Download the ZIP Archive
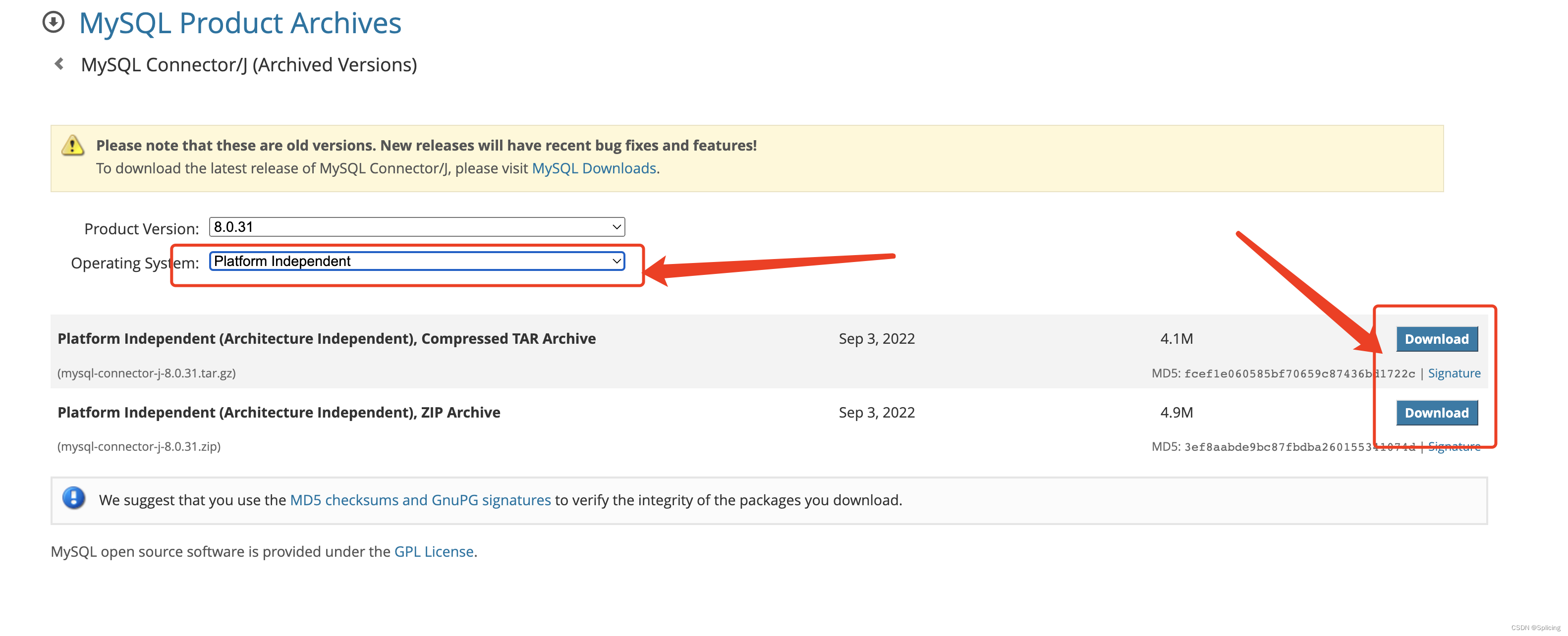This screenshot has height=636, width=1568. (1437, 413)
